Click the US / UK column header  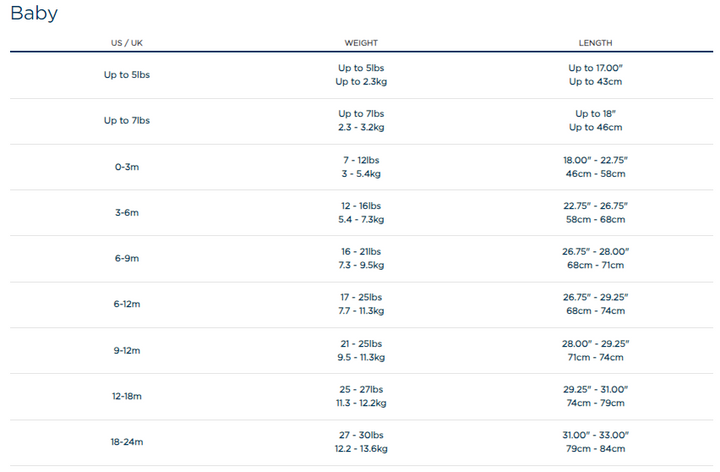click(x=127, y=43)
